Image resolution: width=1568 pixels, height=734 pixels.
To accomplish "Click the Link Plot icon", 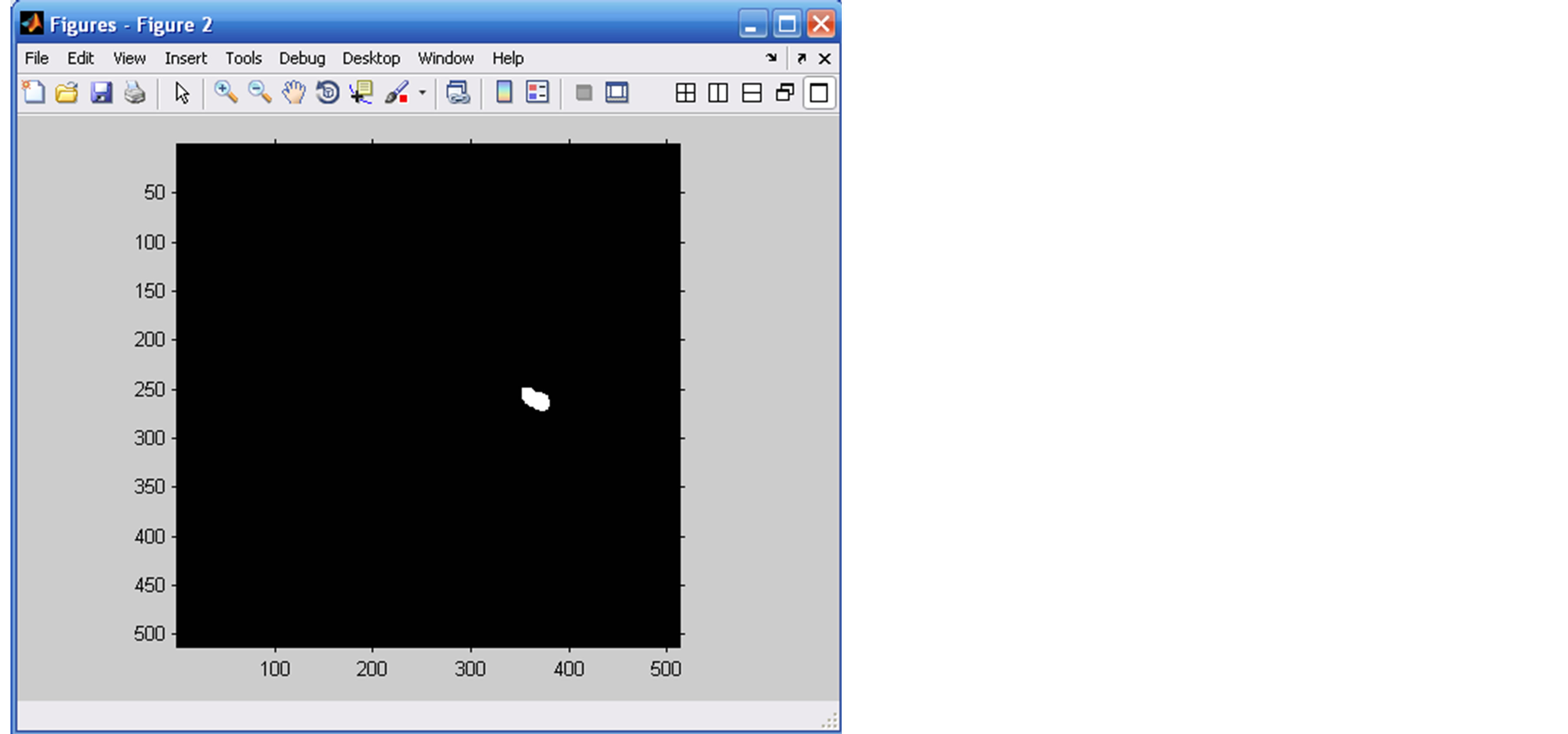I will click(458, 93).
